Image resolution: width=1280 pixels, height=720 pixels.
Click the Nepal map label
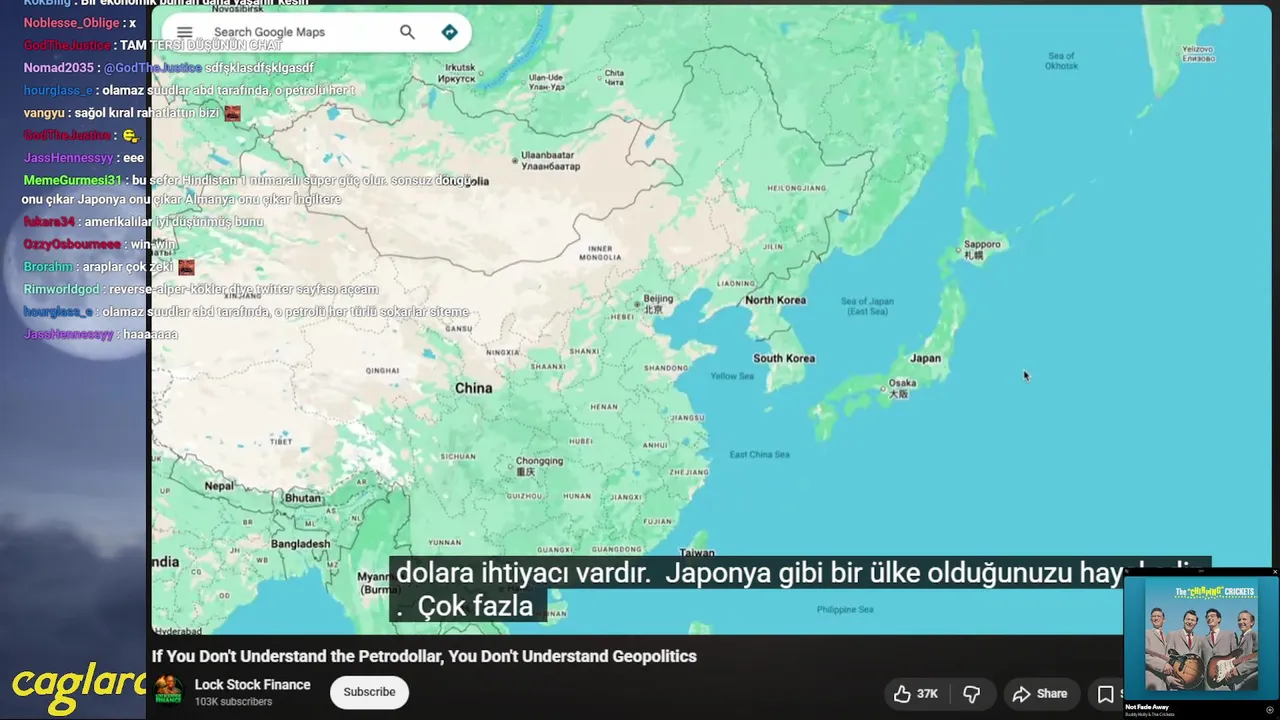coord(219,485)
